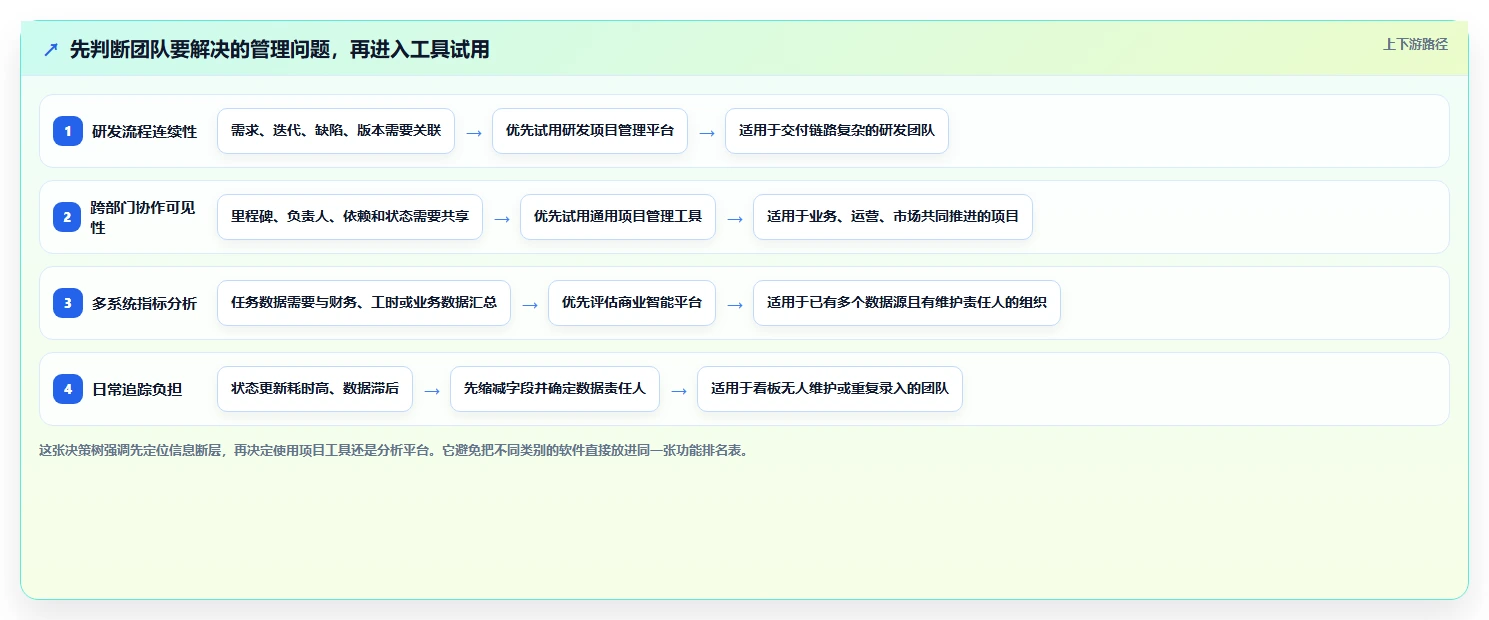The image size is (1489, 620).
Task: Select the number 3 step badge
Action: [68, 303]
